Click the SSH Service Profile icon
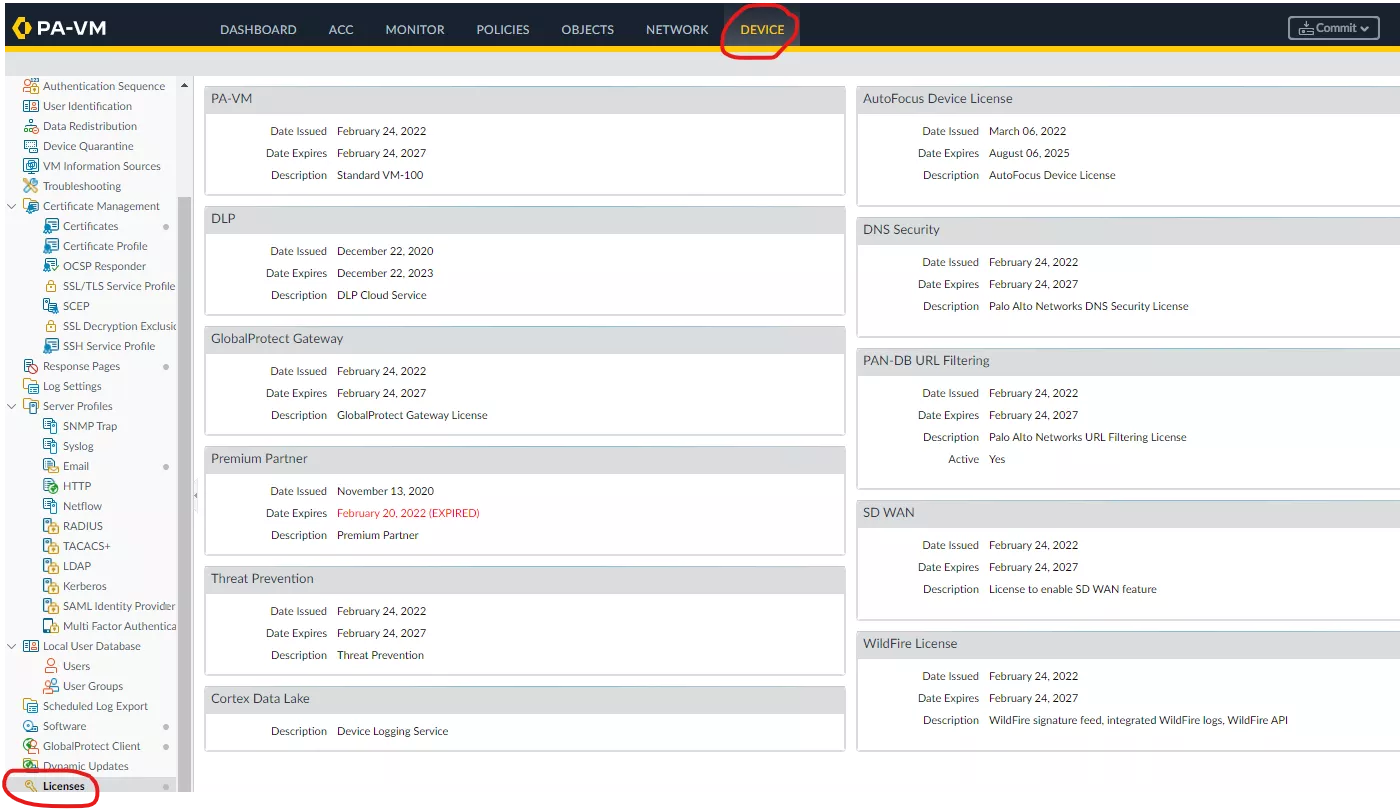 (x=51, y=346)
